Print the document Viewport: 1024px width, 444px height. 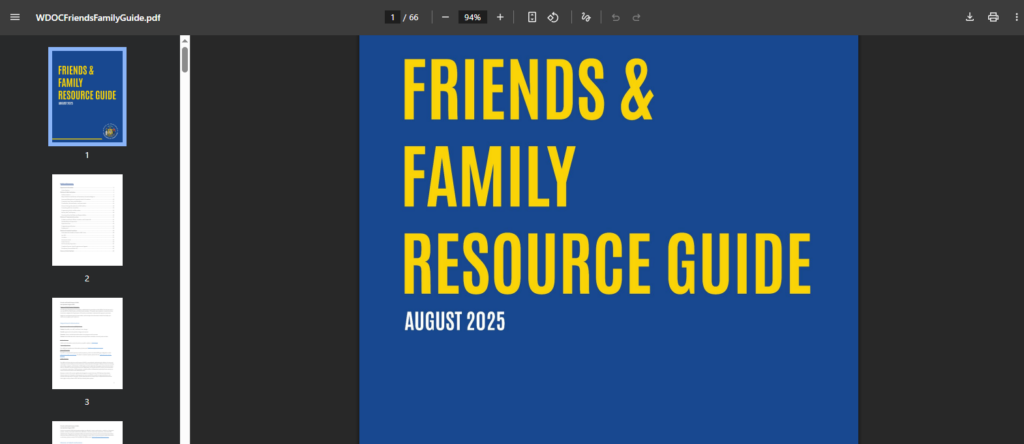coord(993,17)
